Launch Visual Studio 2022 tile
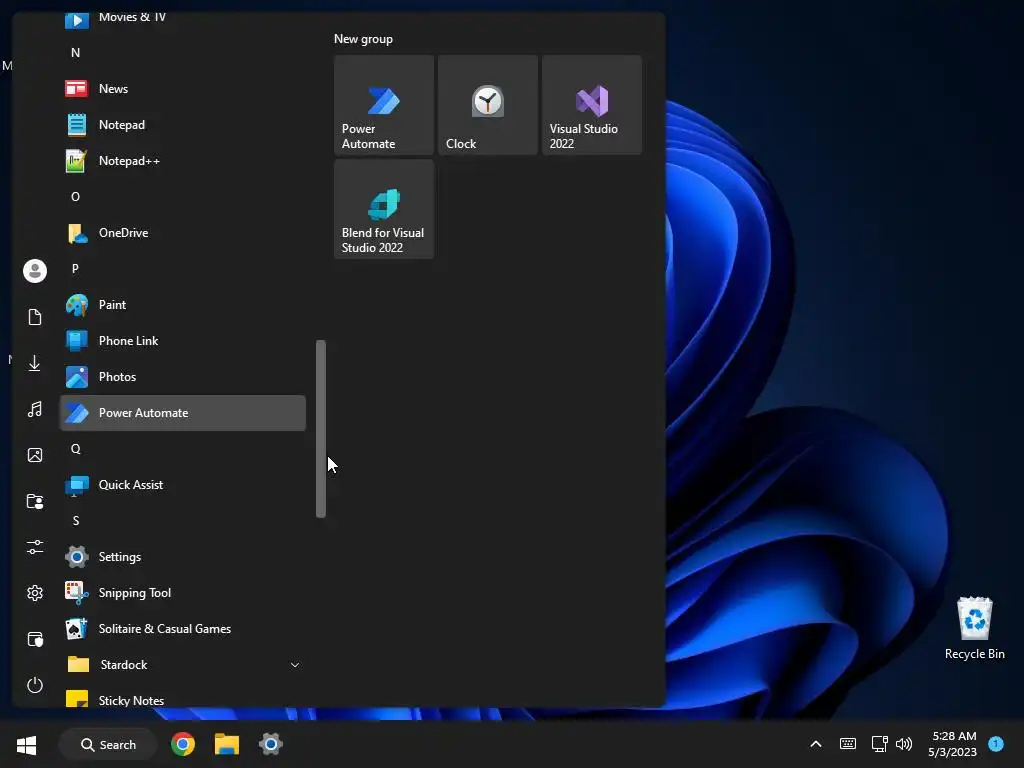The height and width of the screenshot is (768, 1024). 592,105
